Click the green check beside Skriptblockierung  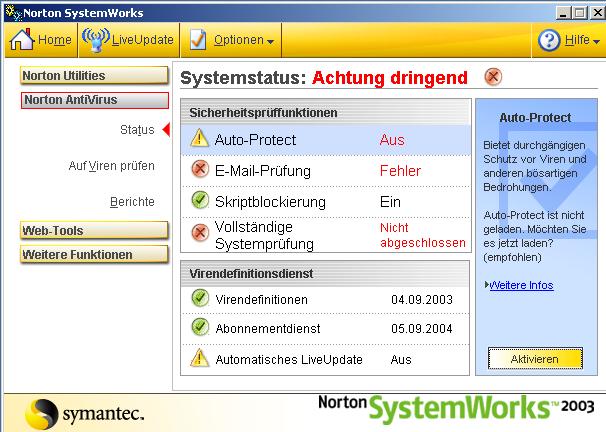200,200
